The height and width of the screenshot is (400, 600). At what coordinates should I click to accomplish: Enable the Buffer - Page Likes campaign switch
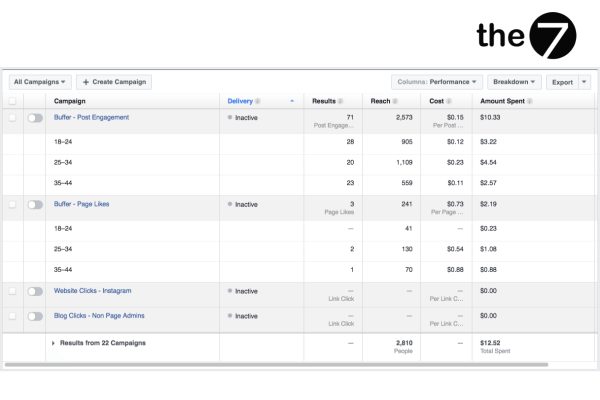point(35,204)
